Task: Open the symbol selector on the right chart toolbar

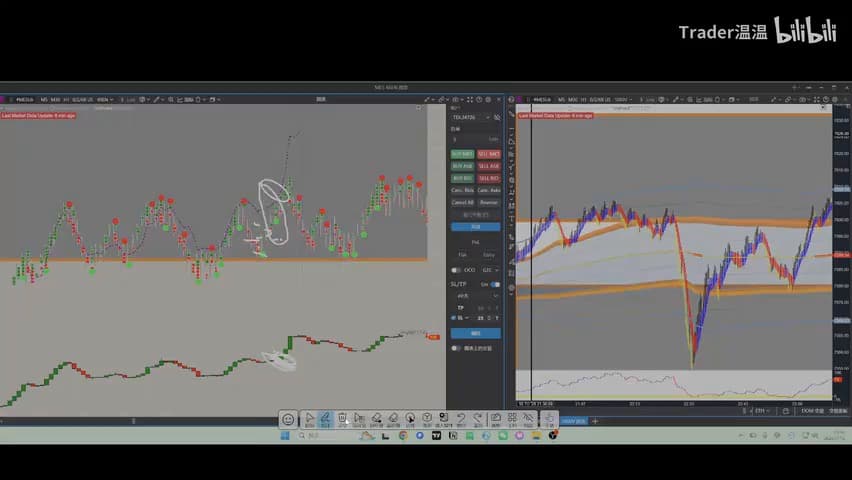Action: (x=542, y=99)
